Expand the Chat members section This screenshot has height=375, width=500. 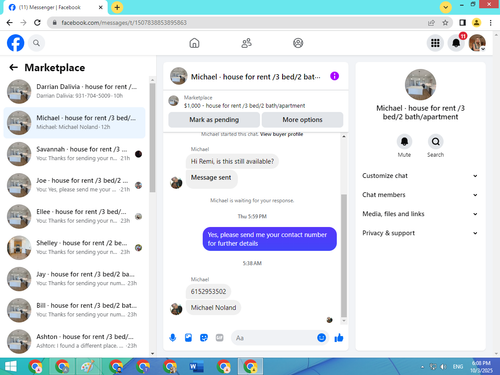pos(420,195)
